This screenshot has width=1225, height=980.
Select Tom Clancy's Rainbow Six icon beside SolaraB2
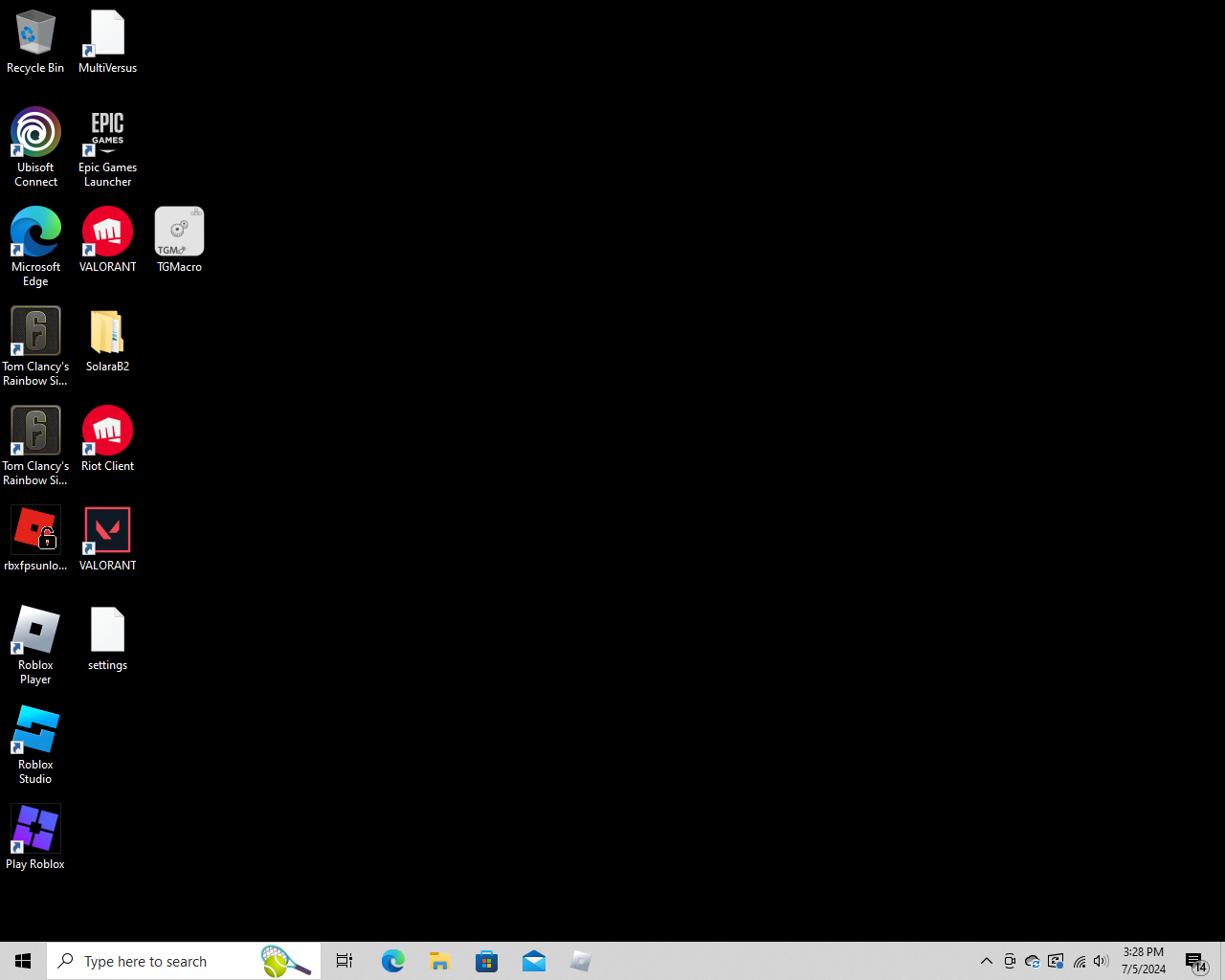(x=35, y=346)
